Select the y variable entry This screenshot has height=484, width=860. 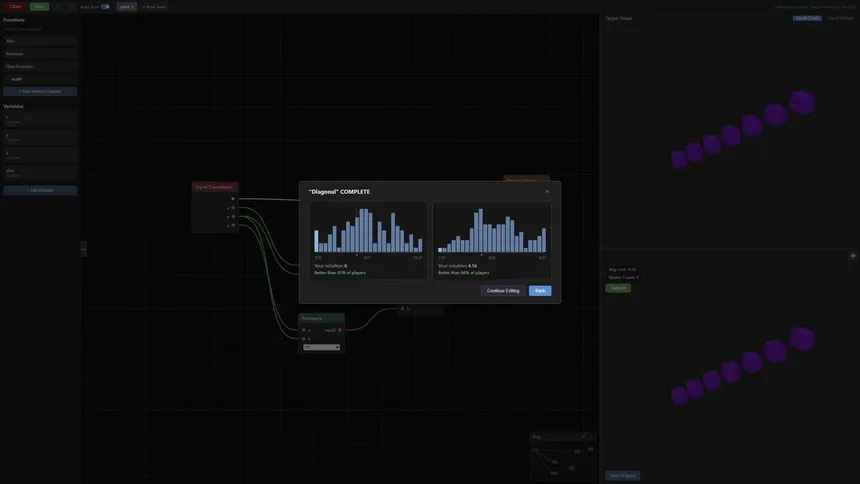(40, 137)
